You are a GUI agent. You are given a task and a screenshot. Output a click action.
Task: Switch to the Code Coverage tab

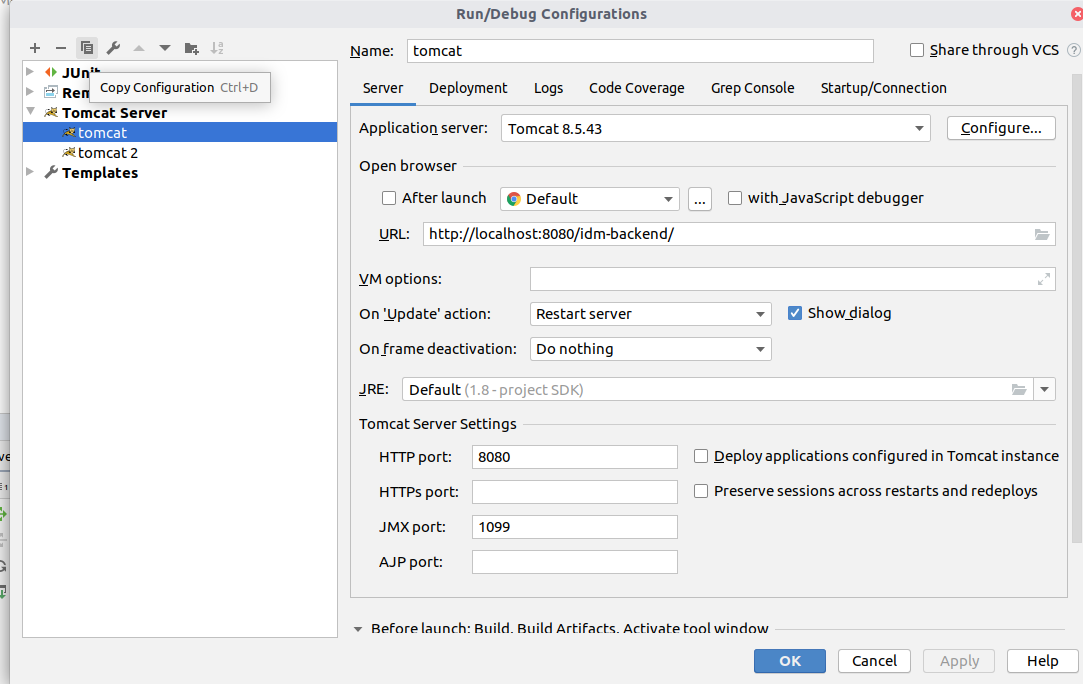tap(637, 88)
